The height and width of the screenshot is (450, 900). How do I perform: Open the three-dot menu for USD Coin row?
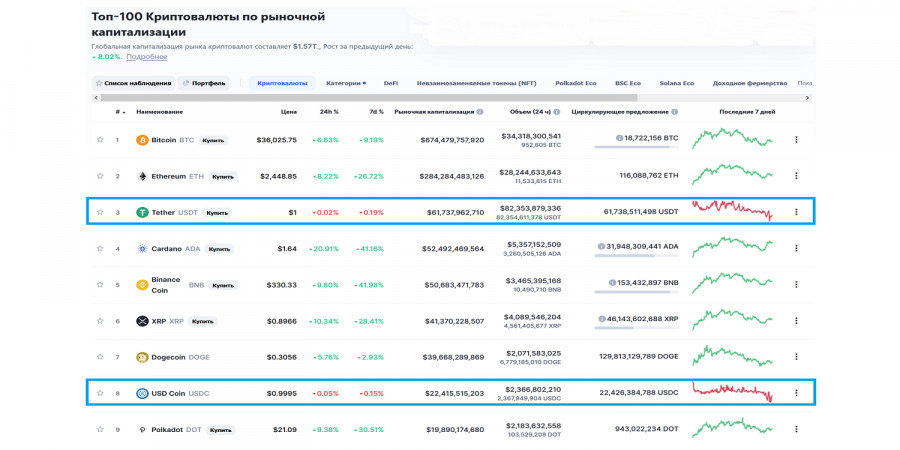click(x=796, y=393)
